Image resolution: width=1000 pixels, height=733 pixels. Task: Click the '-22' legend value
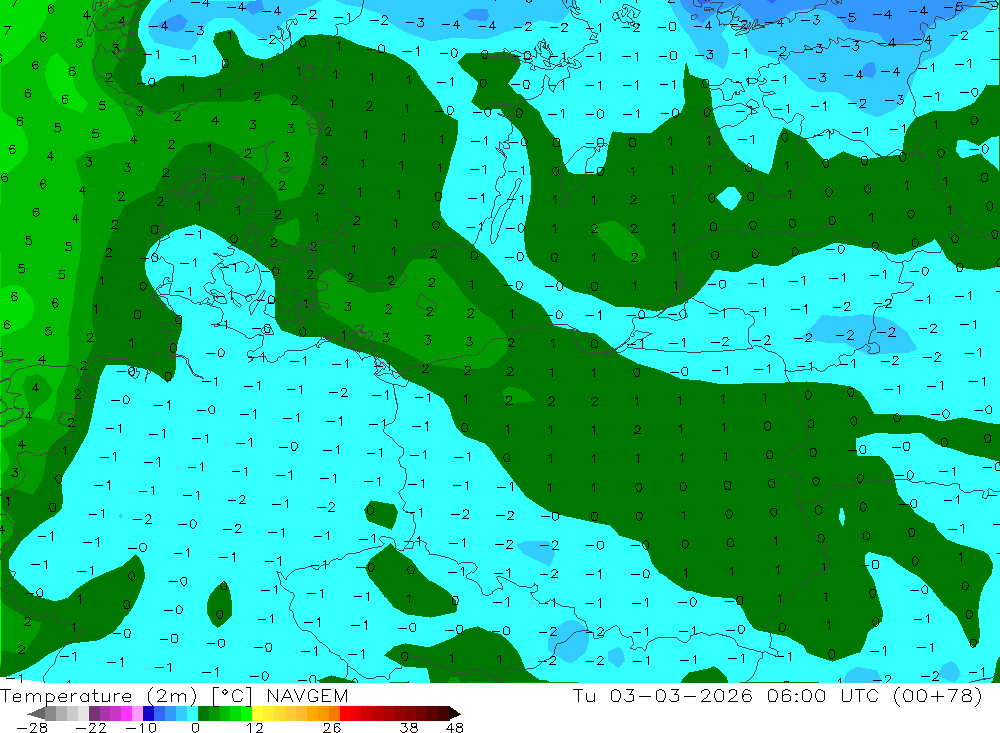[x=91, y=728]
